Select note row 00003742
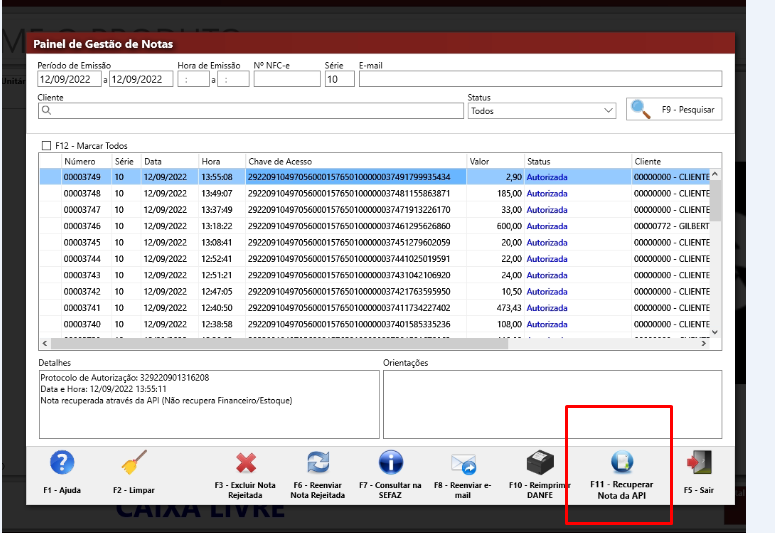This screenshot has width=775, height=533. pyautogui.click(x=375, y=291)
